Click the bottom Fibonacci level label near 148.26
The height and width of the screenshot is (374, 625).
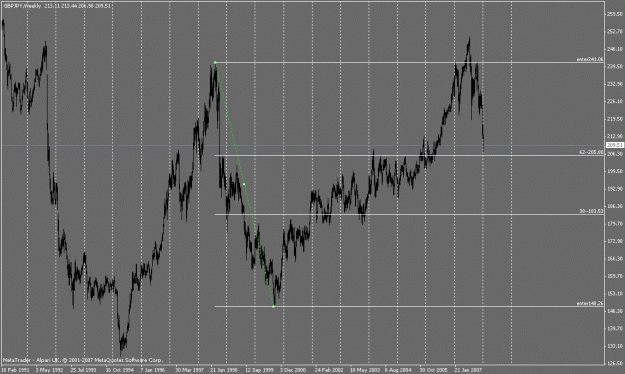pos(590,303)
